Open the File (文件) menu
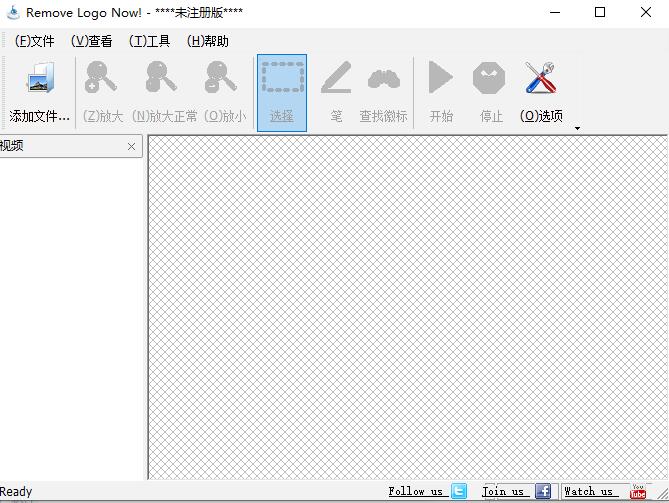Screen dimensions: 669x503 (x=35, y=41)
